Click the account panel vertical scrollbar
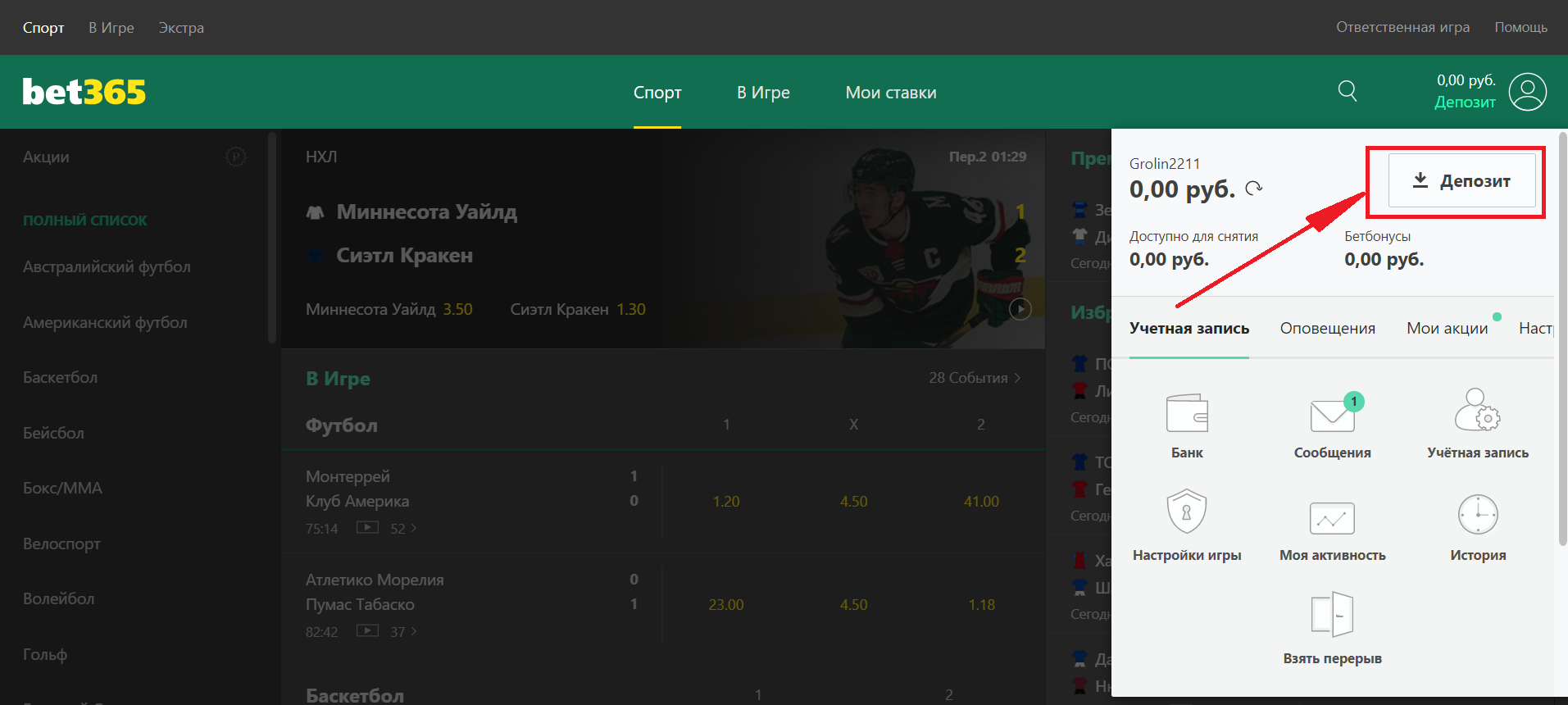 1562,338
